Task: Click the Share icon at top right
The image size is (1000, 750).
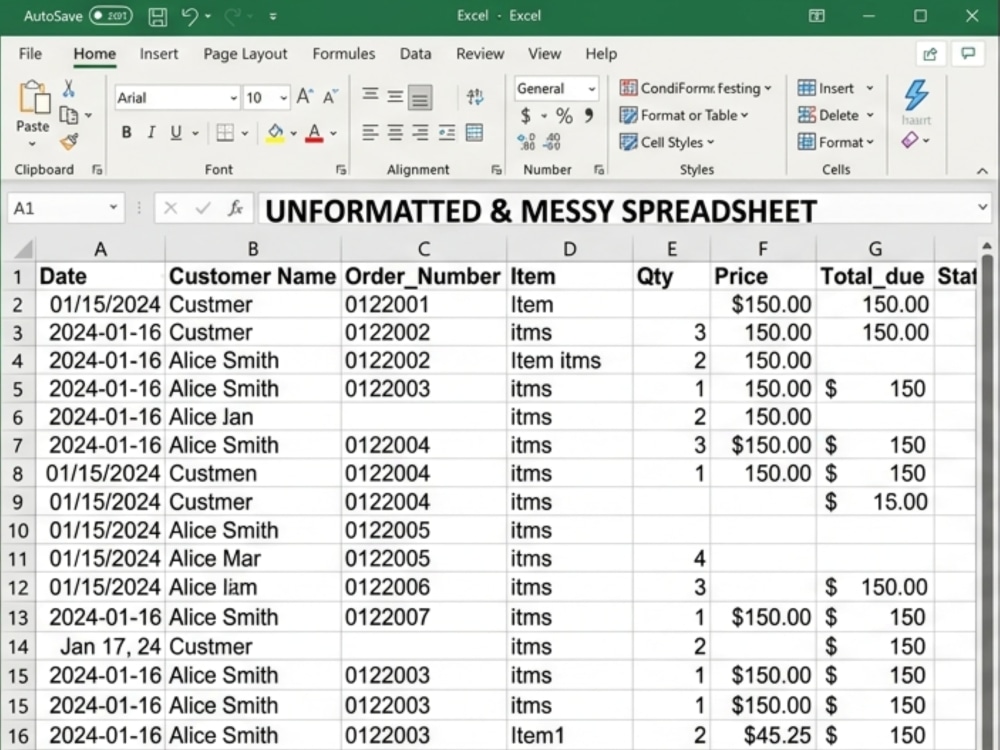Action: coord(930,54)
